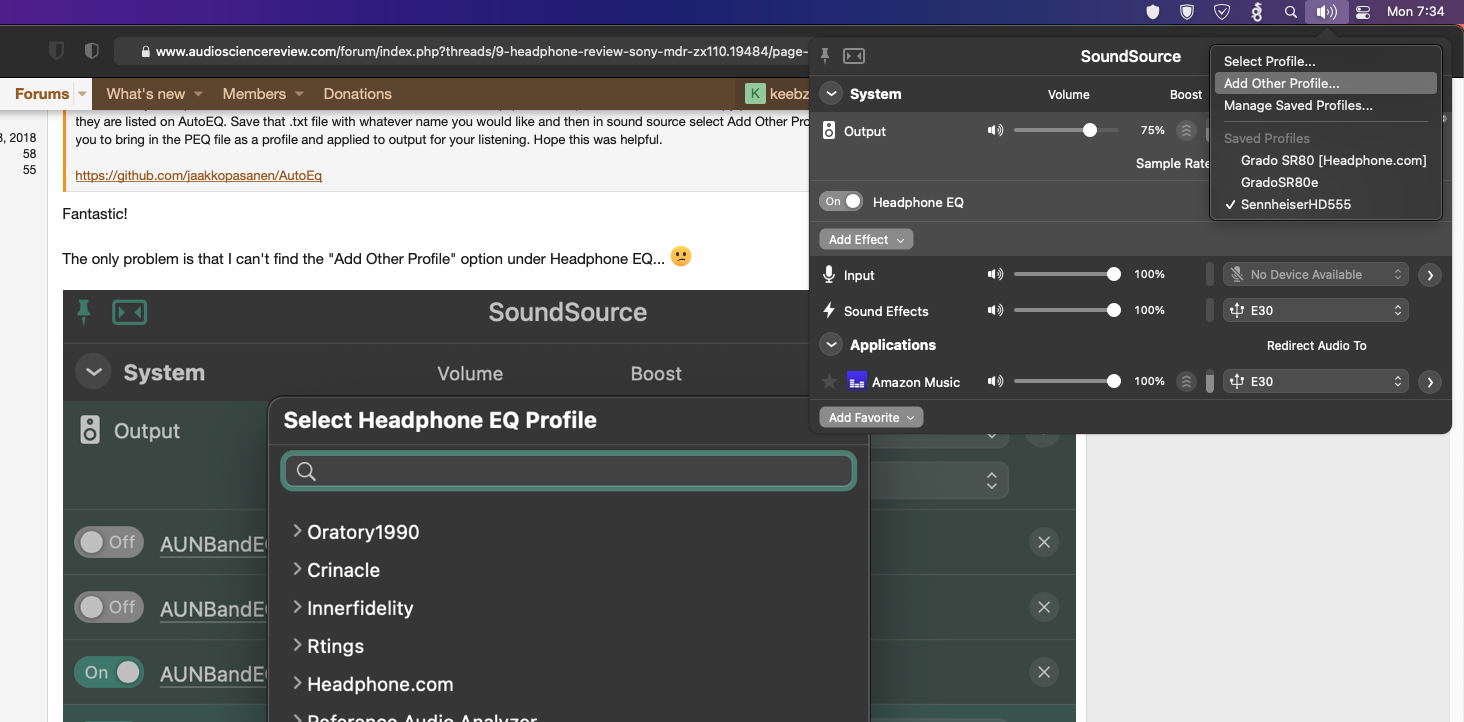Choose Add Other Profile... menu item
The height and width of the screenshot is (722, 1464).
(x=1326, y=83)
